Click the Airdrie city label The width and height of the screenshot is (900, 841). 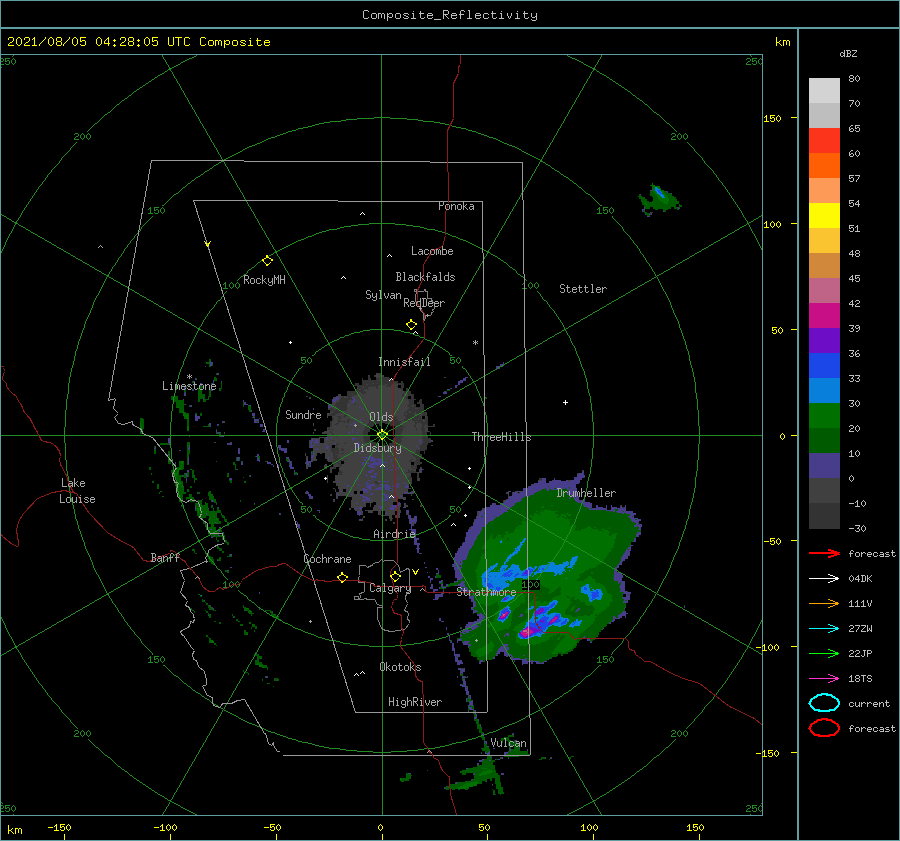[x=394, y=534]
